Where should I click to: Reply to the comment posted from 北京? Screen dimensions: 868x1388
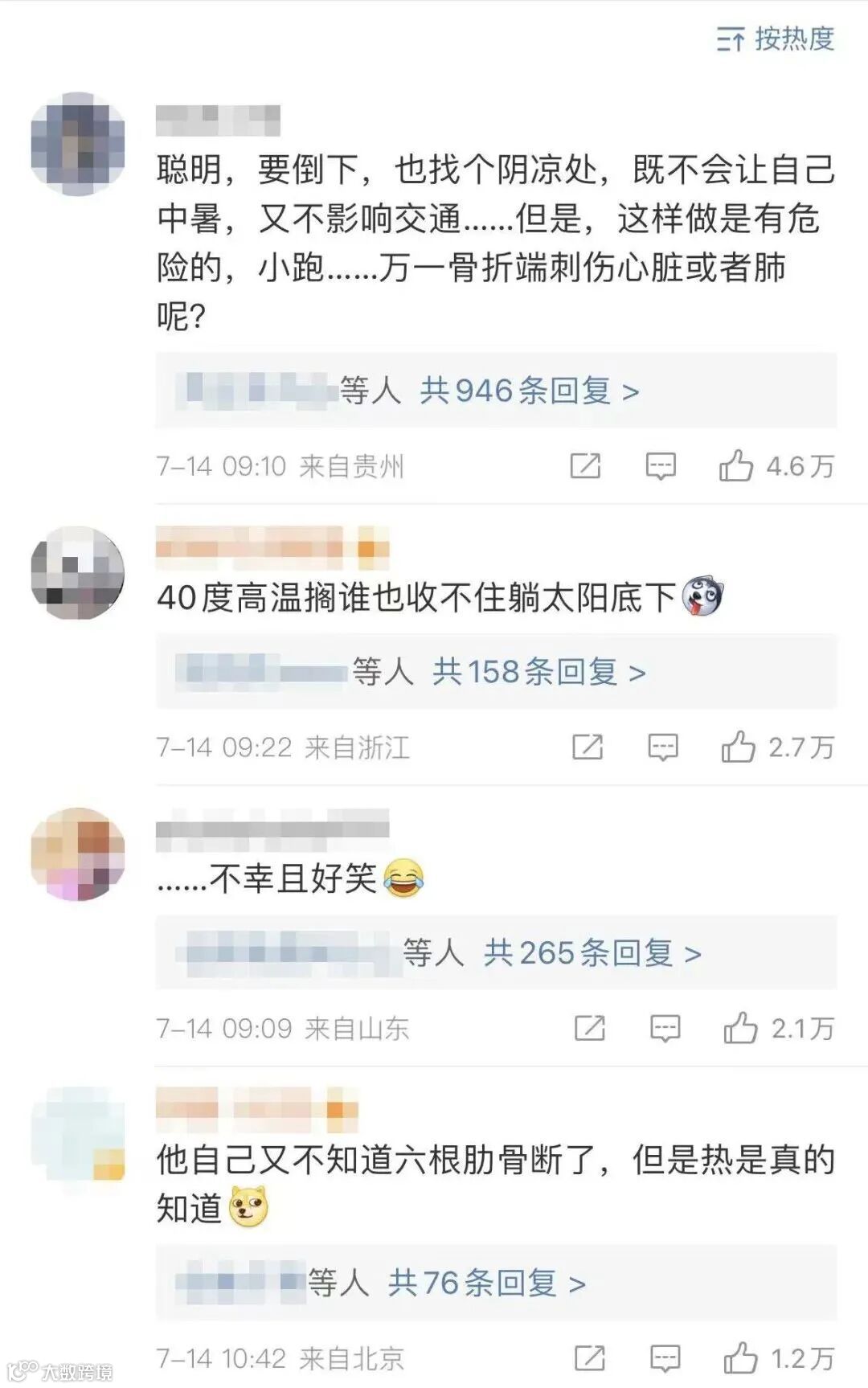[665, 1358]
